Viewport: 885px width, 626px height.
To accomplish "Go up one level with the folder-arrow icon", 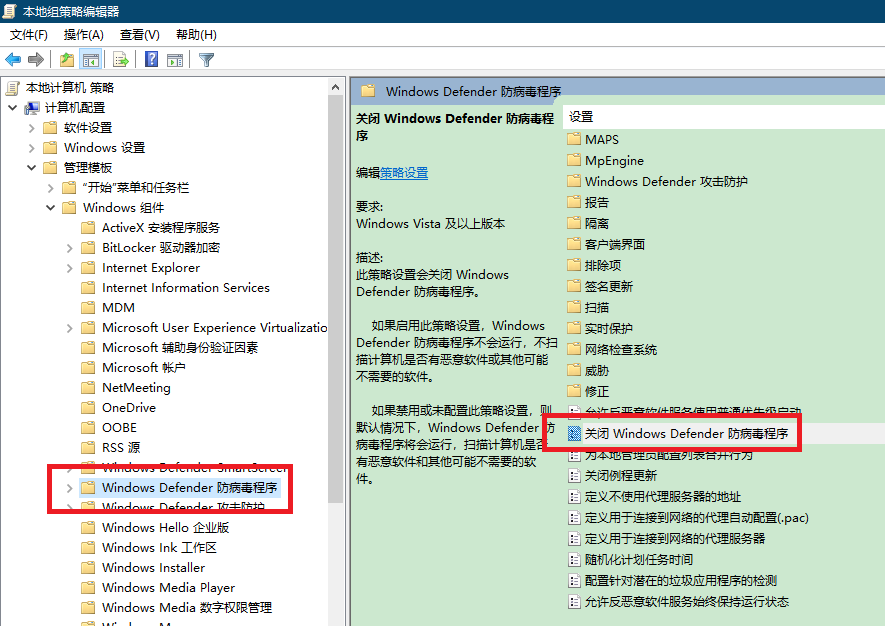I will coord(67,59).
